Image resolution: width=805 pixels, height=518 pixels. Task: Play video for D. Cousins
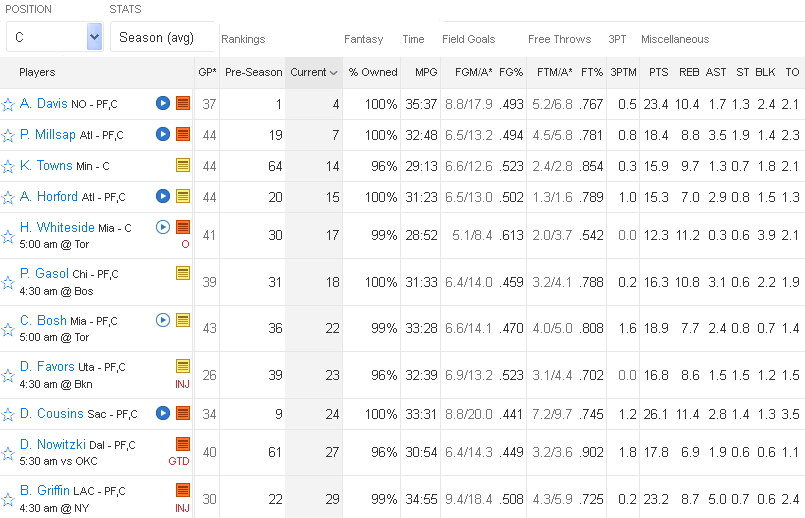[163, 413]
